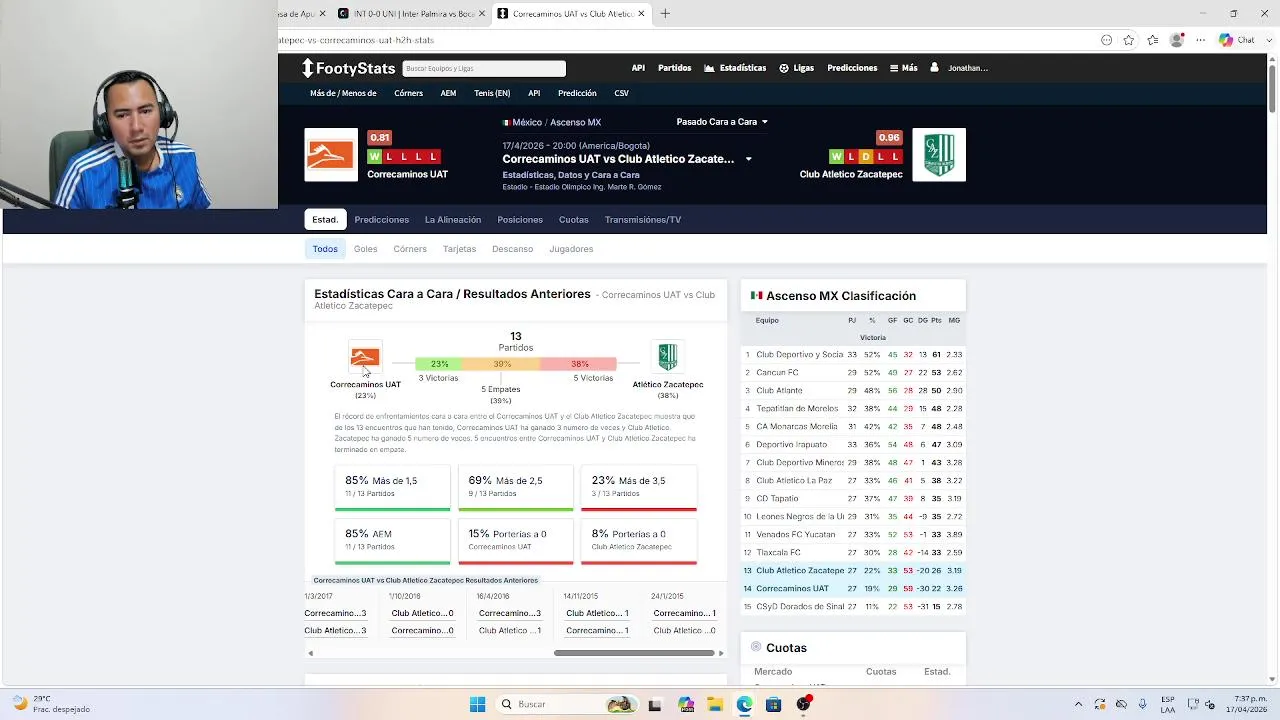Add page to favorites with star icon
1280x720 pixels.
[x=1129, y=40]
